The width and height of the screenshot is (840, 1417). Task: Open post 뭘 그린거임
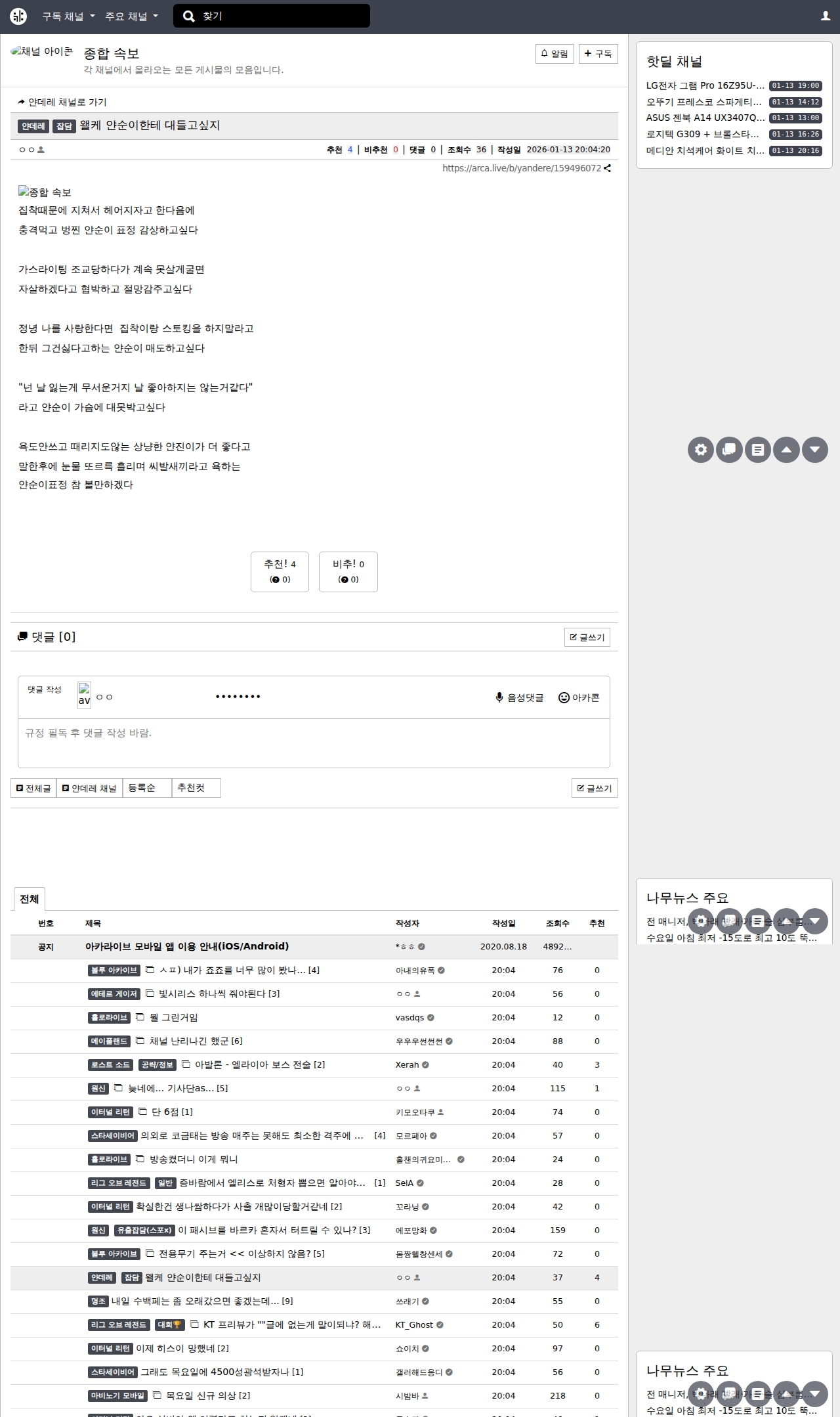pyautogui.click(x=174, y=1017)
